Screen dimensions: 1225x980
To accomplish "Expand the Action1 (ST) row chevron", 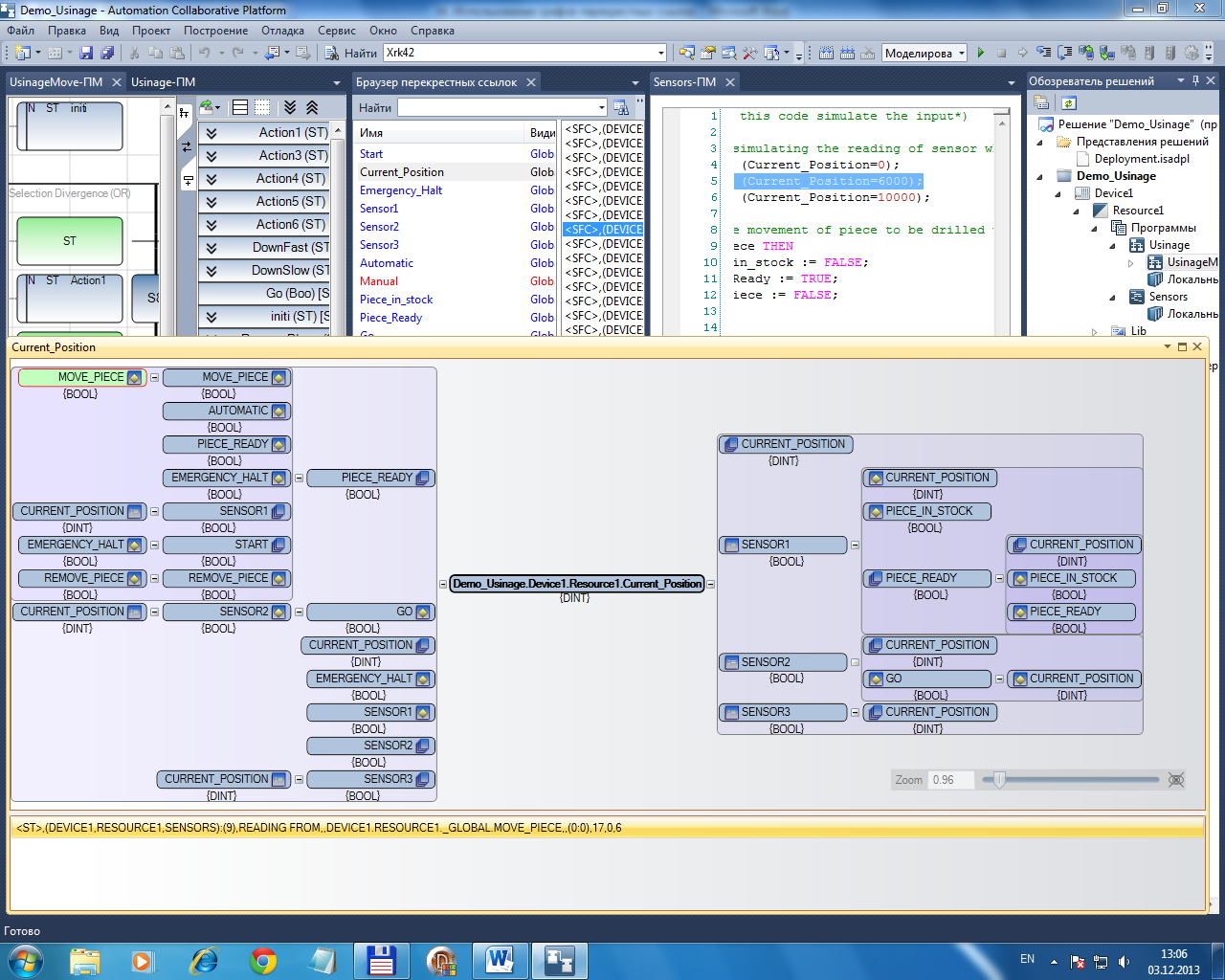I will click(211, 133).
